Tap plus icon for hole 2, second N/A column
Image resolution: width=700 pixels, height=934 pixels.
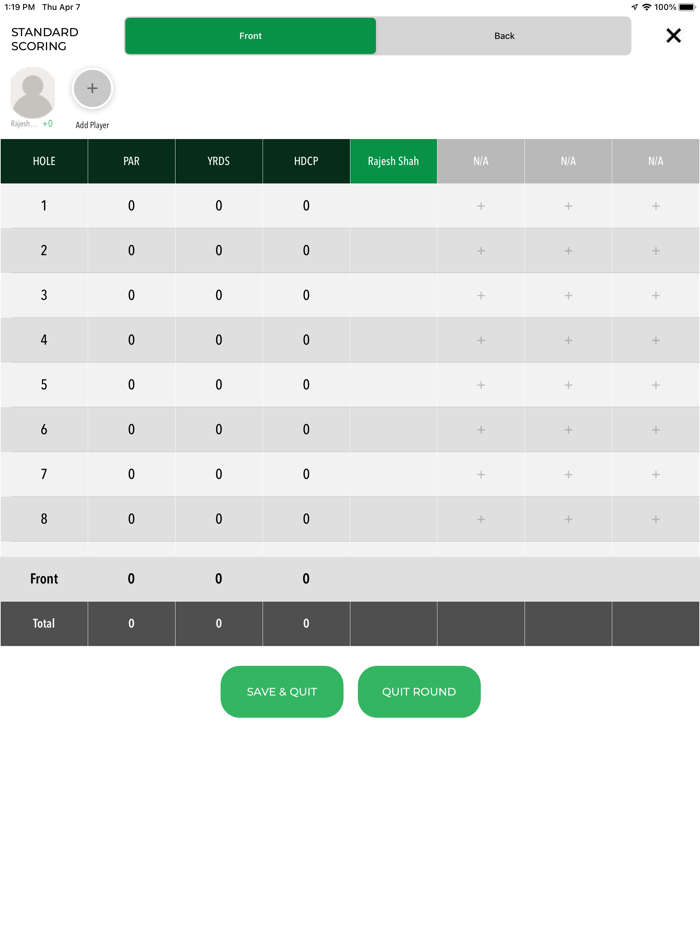[568, 251]
